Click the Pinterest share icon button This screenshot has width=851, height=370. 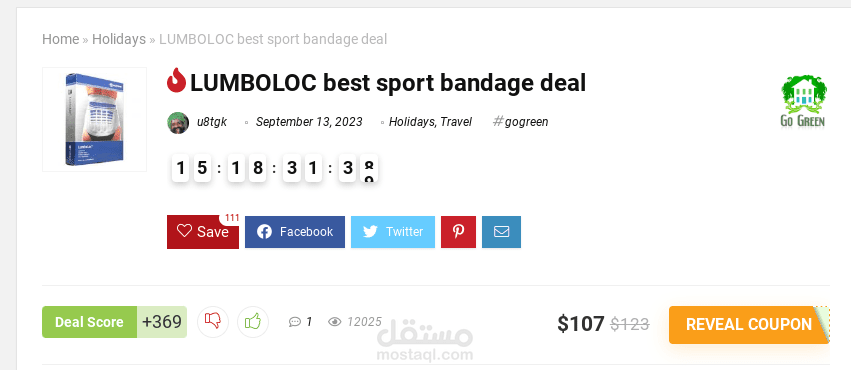[458, 232]
